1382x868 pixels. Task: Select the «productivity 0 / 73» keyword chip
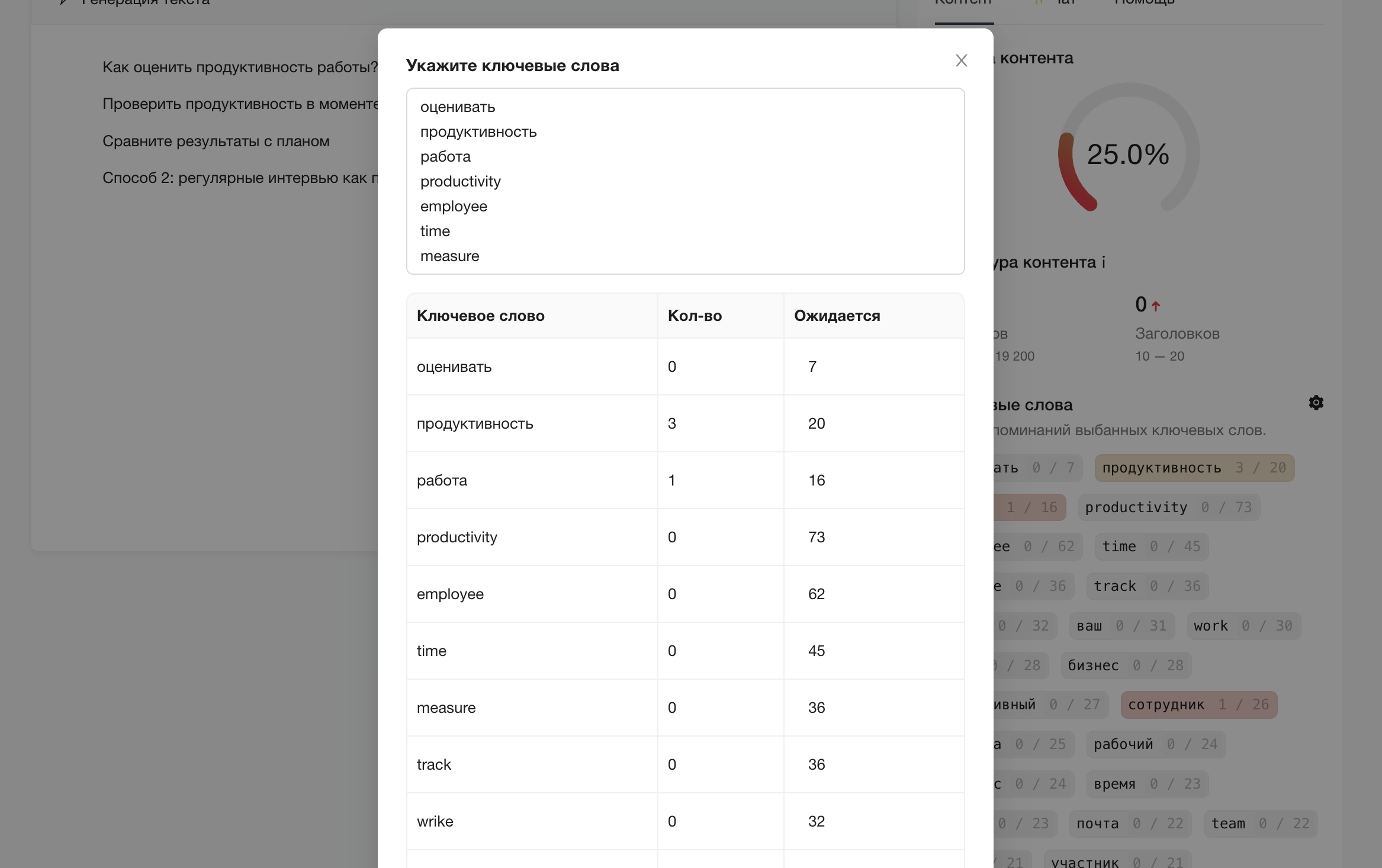pyautogui.click(x=1168, y=507)
